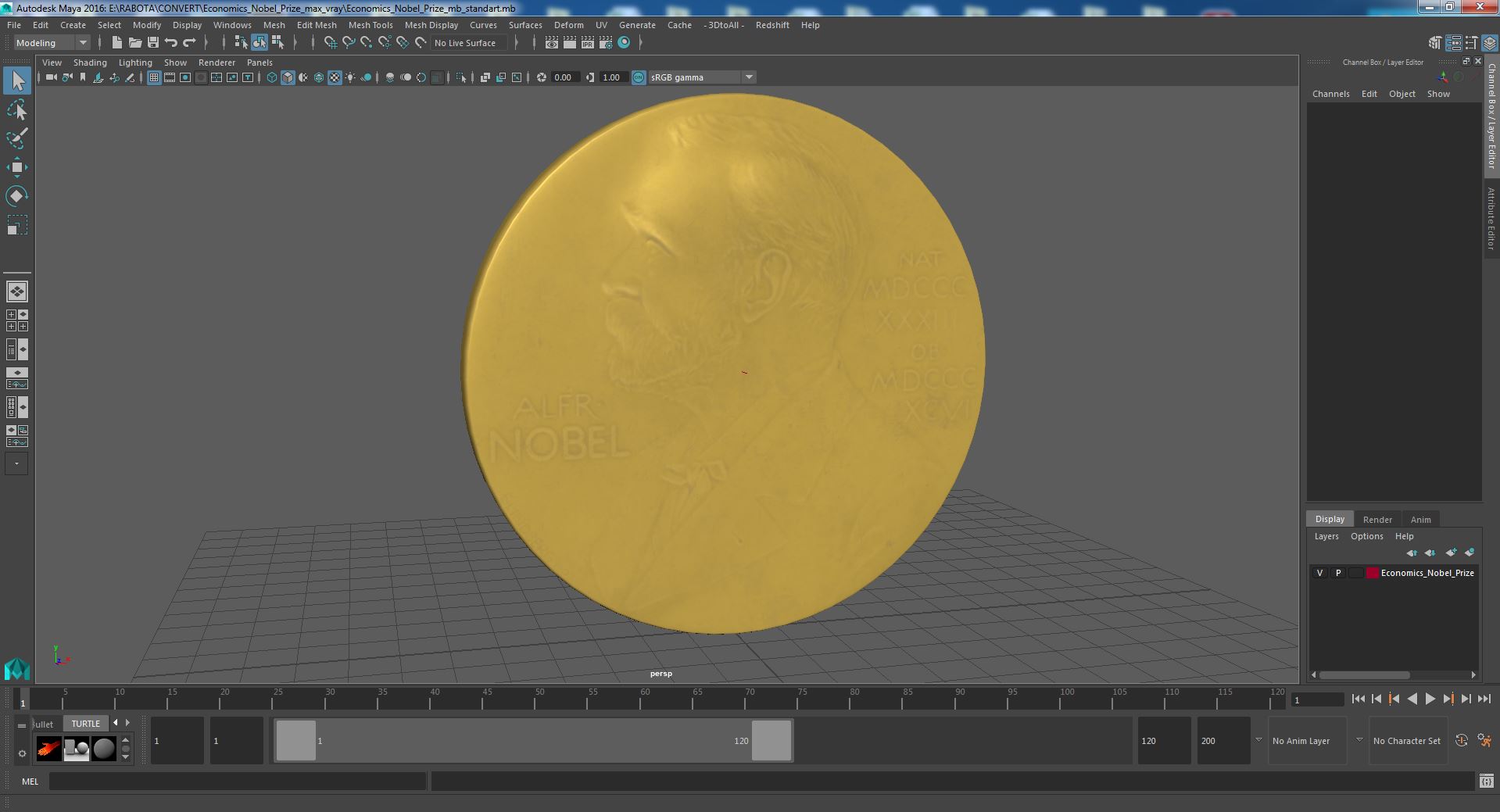Open the Redshift menu
The height and width of the screenshot is (812, 1500).
click(772, 25)
